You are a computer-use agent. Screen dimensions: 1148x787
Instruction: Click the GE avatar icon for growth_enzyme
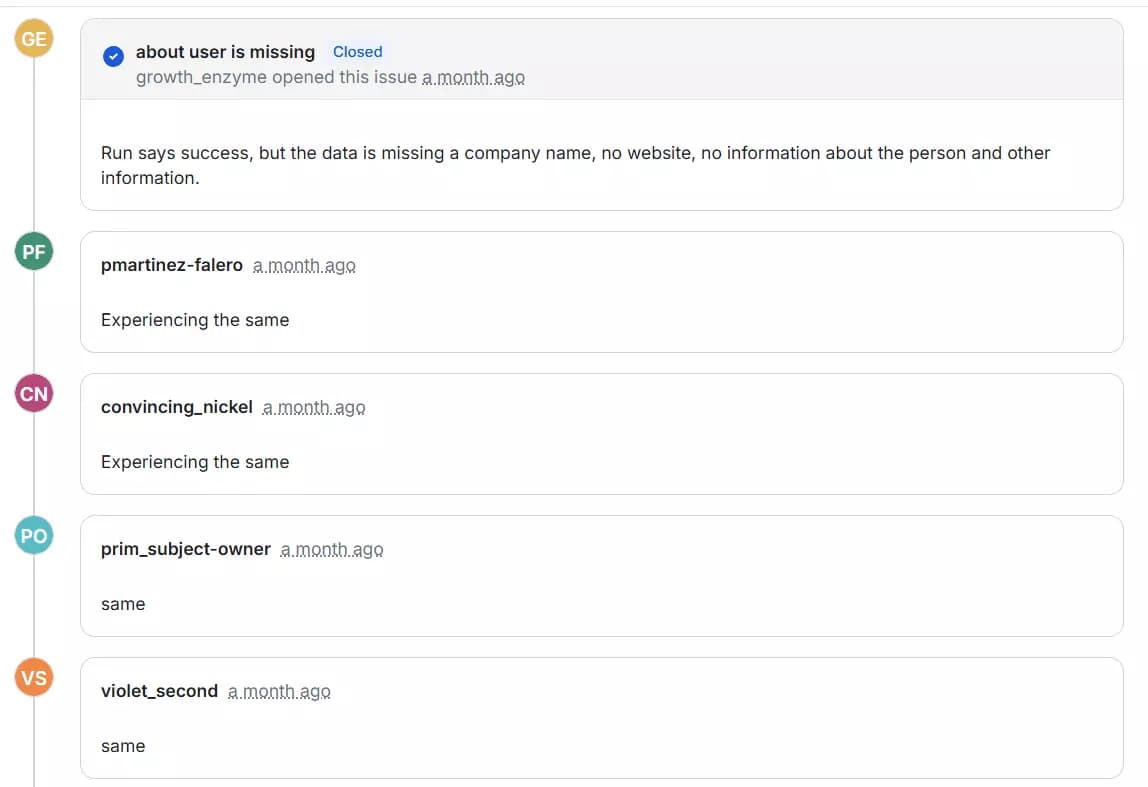34,39
